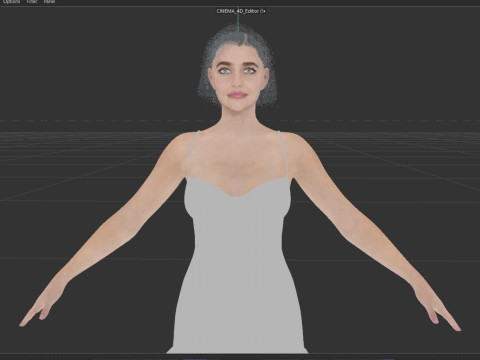
Task: Open the Options menu
Action: [x=11, y=2]
